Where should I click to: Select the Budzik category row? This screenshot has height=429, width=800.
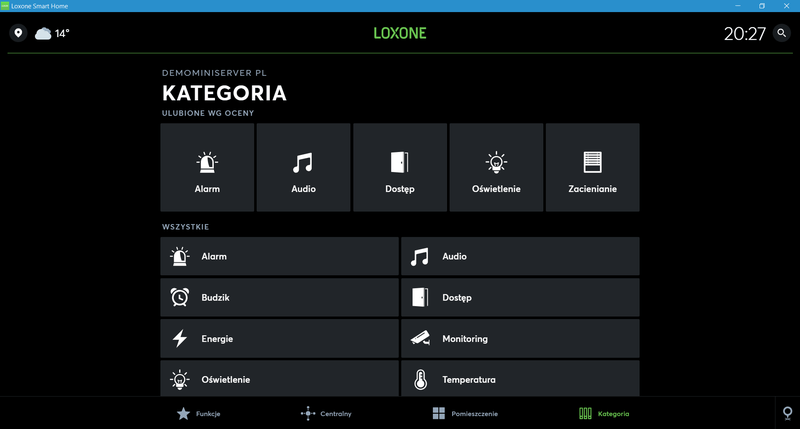280,297
